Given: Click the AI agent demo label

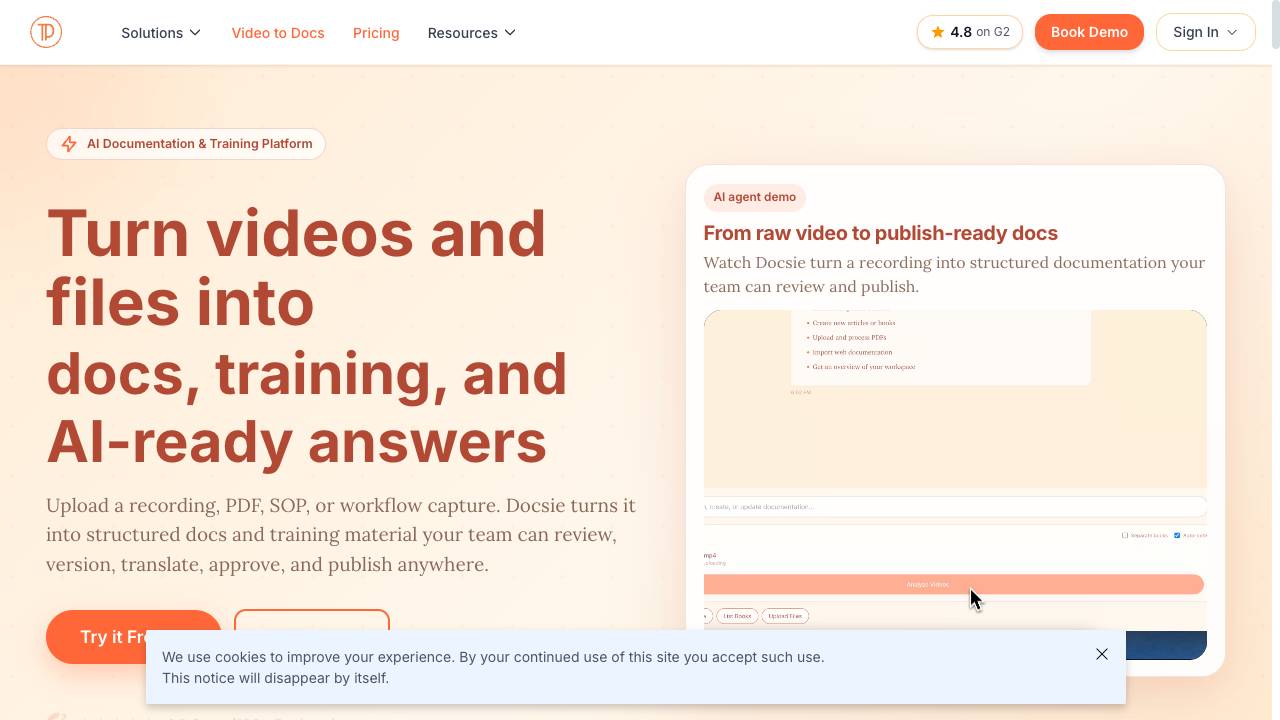Looking at the screenshot, I should point(755,197).
